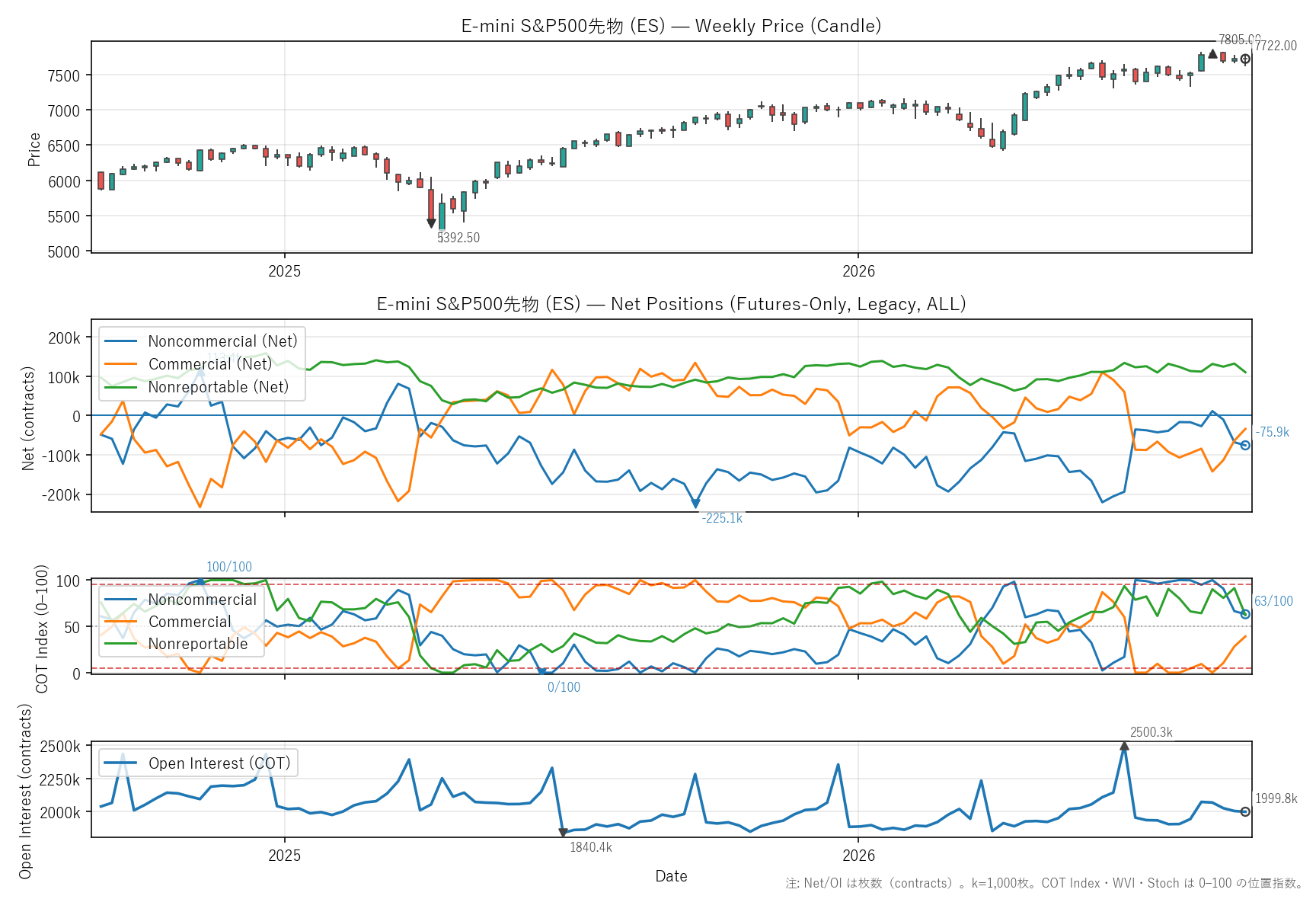Viewport: 1316px width, 899px height.
Task: Click the orange Commercial swatch in the COT Index legend
Action: point(121,622)
